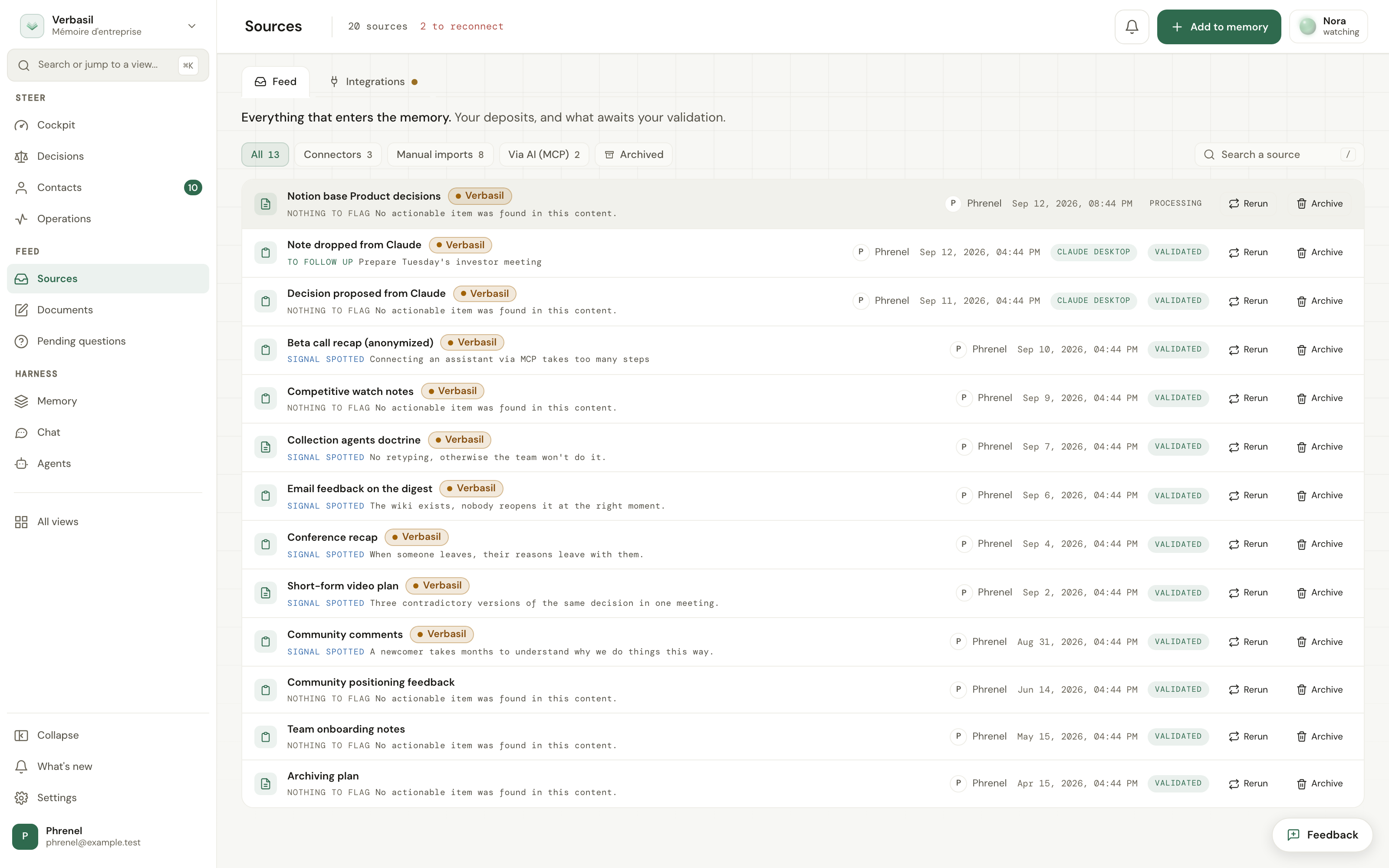
Task: Open Cockpit from the sidebar
Action: 108,125
